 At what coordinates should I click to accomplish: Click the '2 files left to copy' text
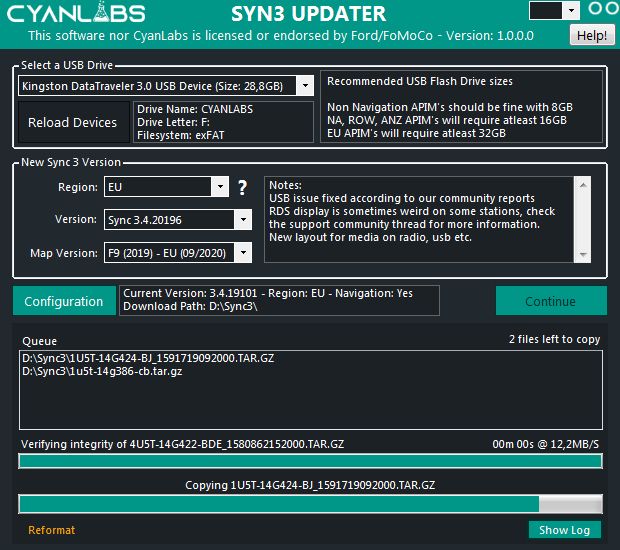[554, 339]
